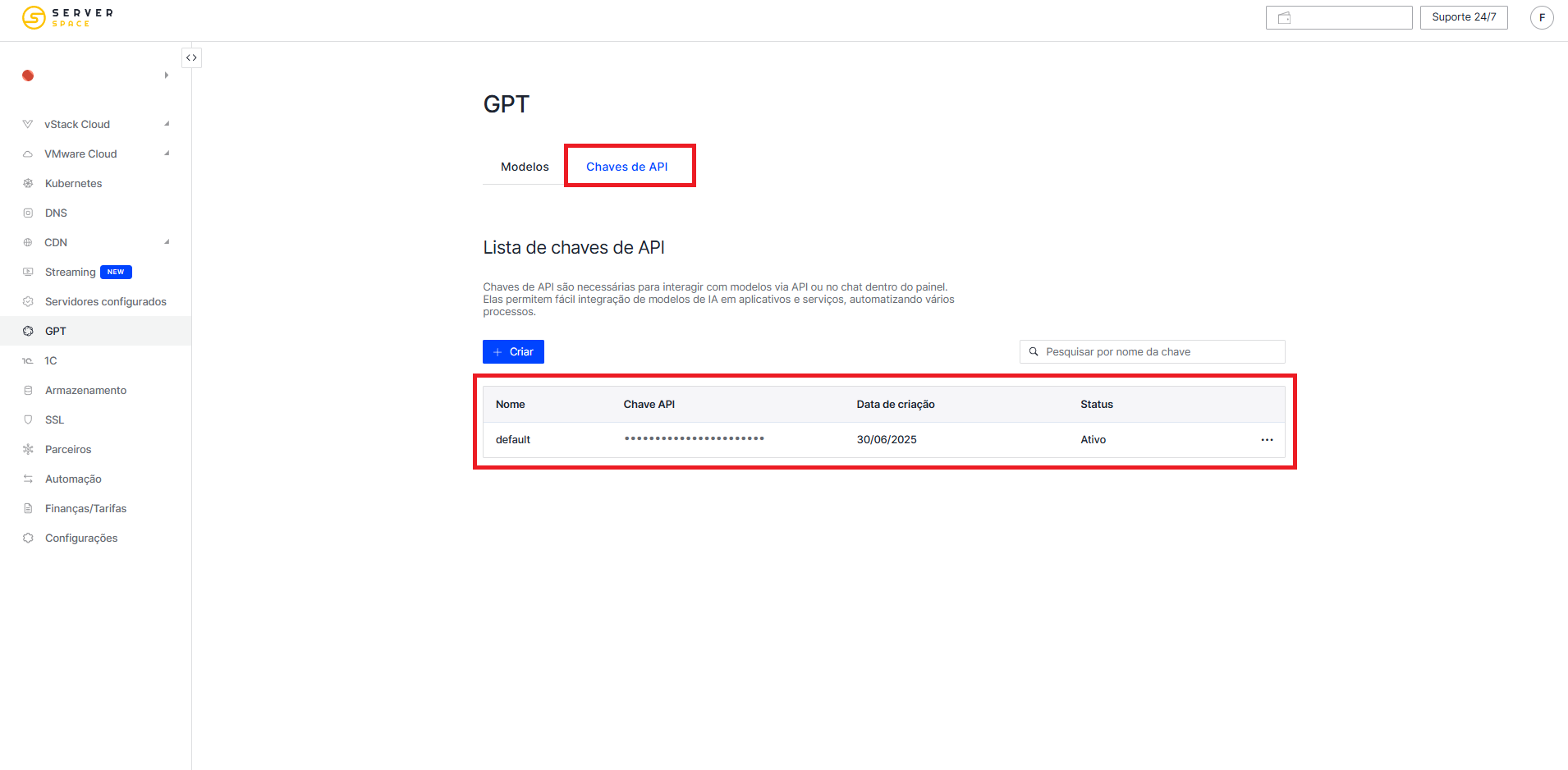Click the Ativo status cell
Screen dimensions: 1568x770
point(1093,440)
